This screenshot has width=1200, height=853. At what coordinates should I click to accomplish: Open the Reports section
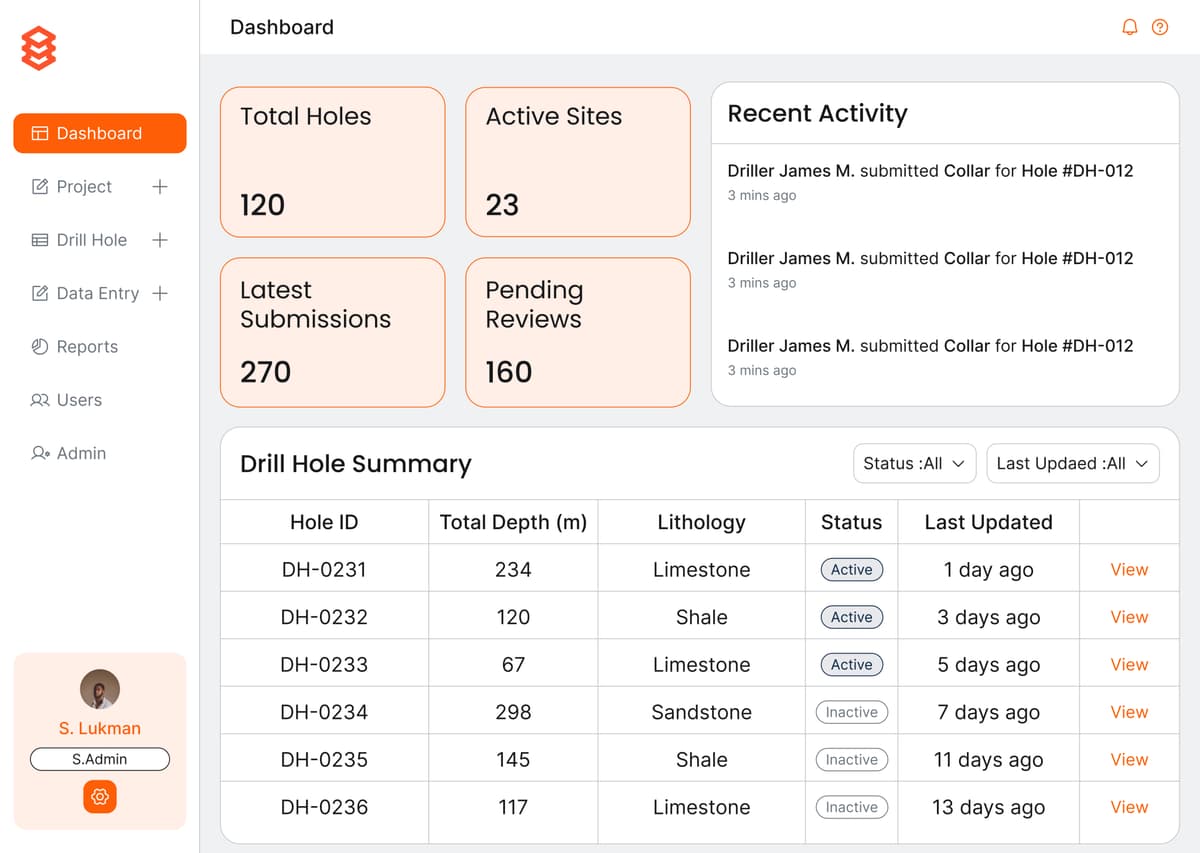85,346
